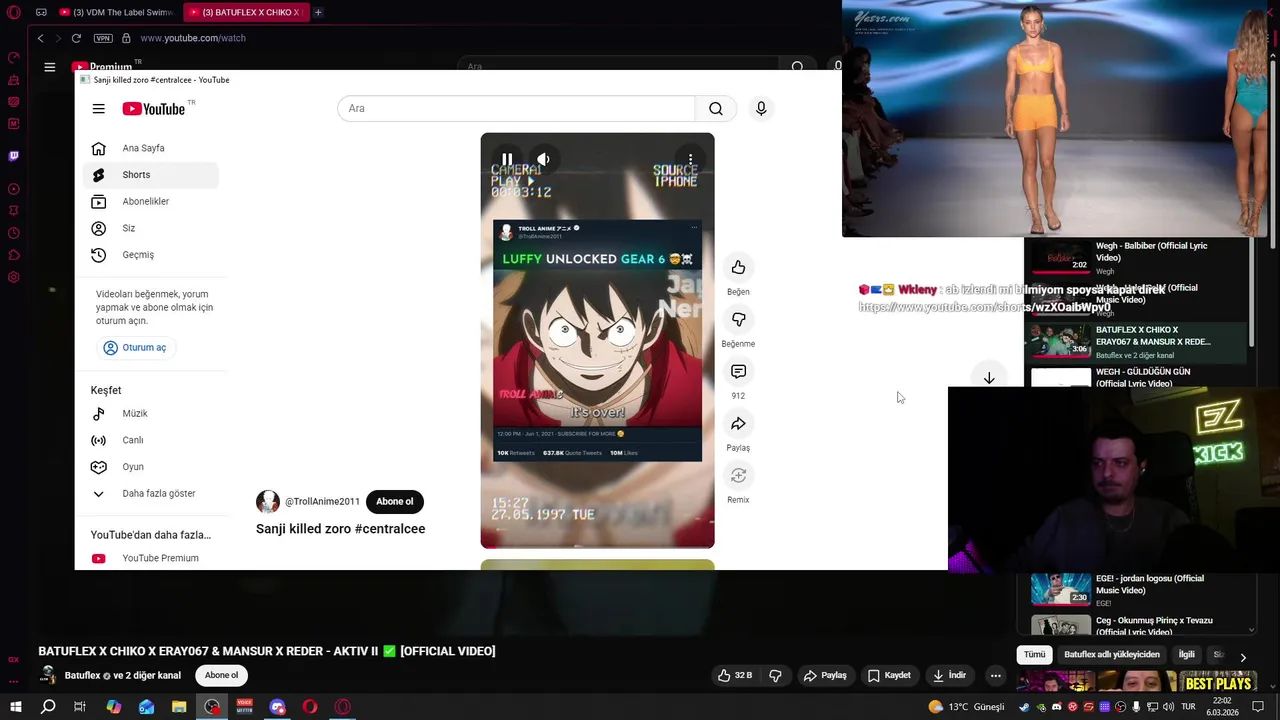Select Batuflex adlı yükleyiciden filter chip
This screenshot has height=720, width=1280.
coord(1112,655)
